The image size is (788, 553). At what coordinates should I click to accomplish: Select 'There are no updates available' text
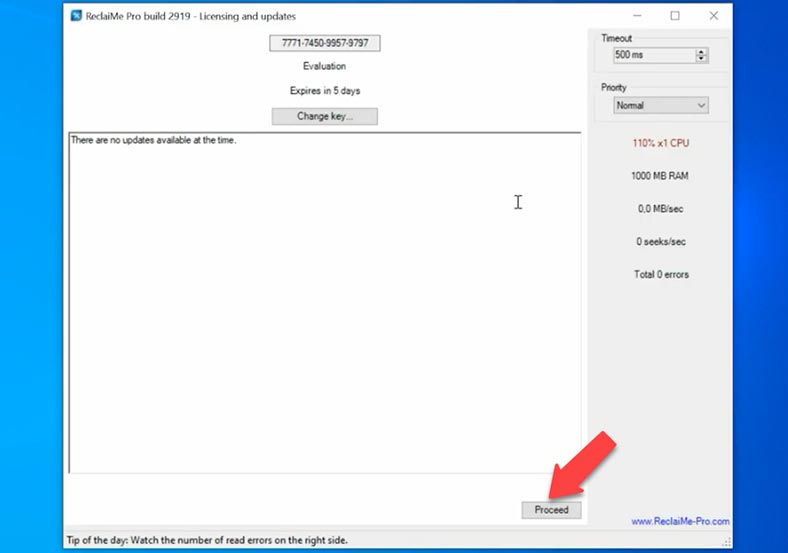pyautogui.click(x=153, y=140)
